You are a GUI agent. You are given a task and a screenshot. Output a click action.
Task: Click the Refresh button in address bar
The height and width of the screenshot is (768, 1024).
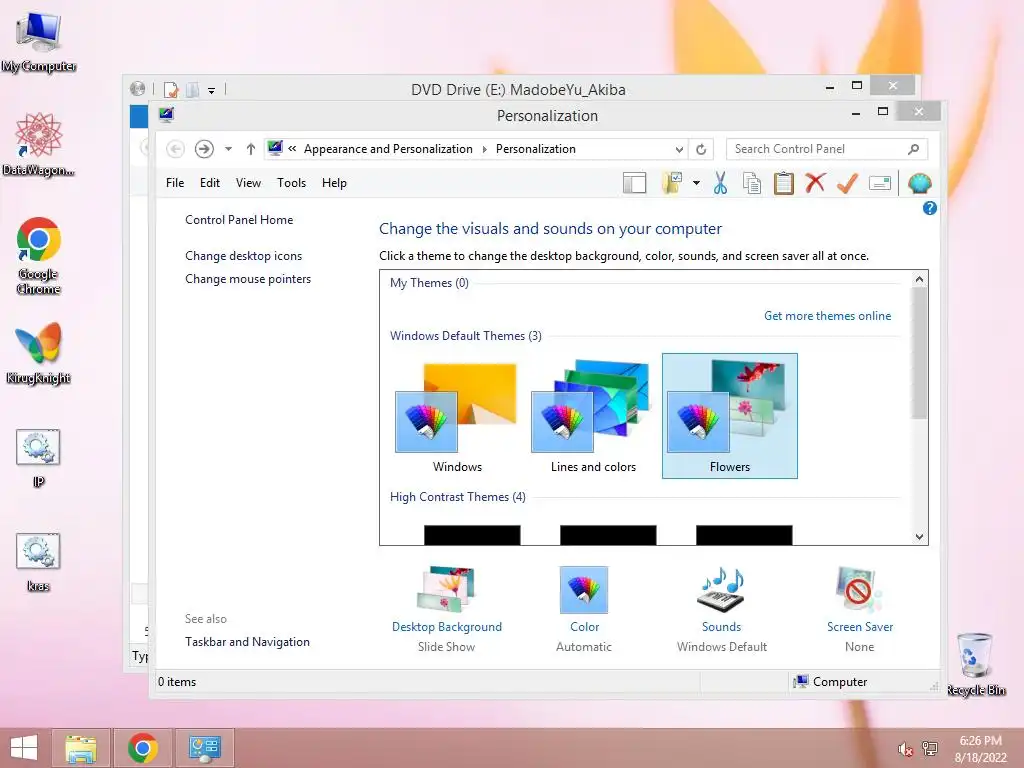(701, 149)
